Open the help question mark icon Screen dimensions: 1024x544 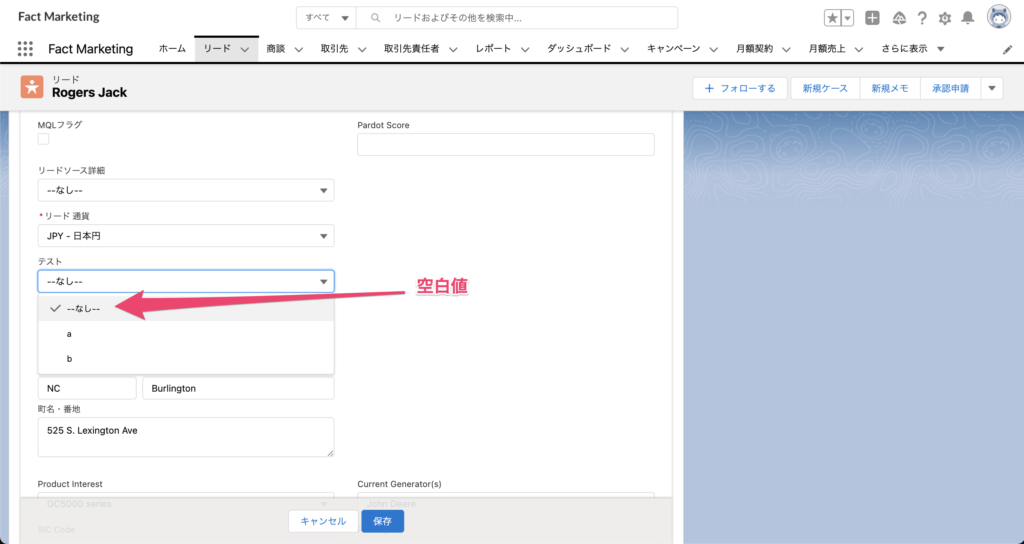pos(921,18)
